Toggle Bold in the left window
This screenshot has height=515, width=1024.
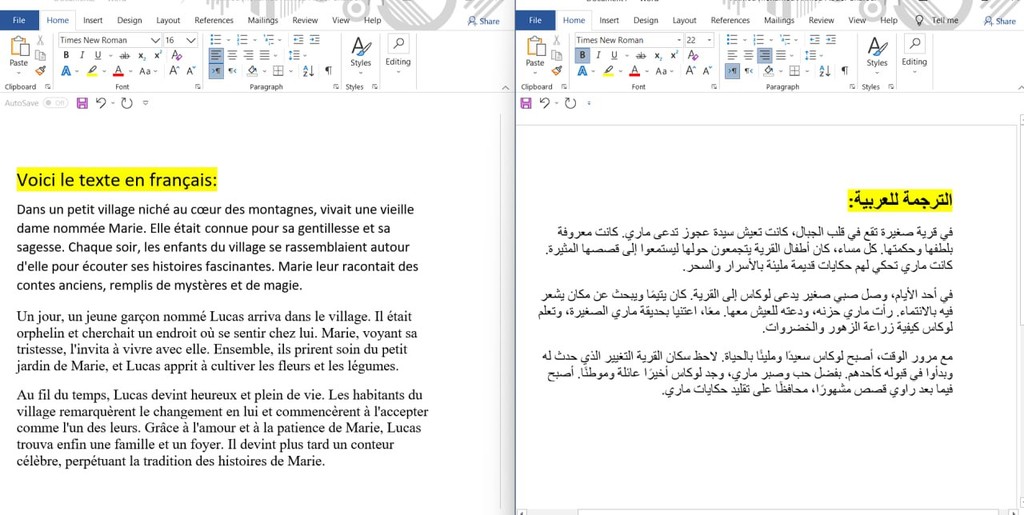click(66, 55)
